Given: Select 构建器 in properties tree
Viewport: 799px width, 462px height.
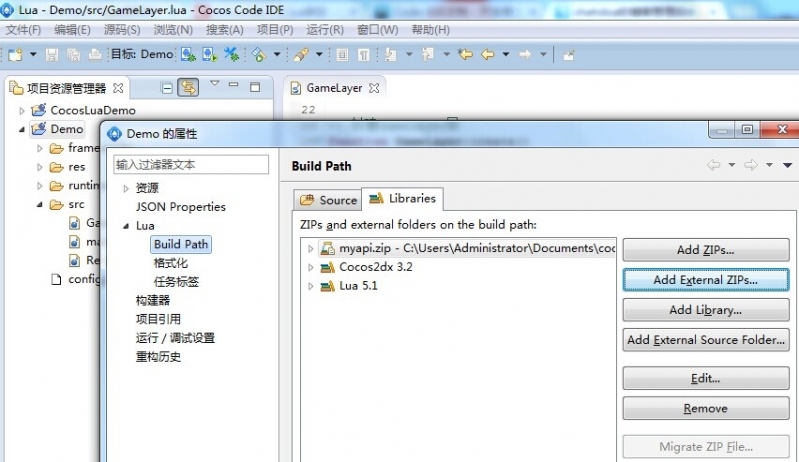Looking at the screenshot, I should (x=153, y=301).
